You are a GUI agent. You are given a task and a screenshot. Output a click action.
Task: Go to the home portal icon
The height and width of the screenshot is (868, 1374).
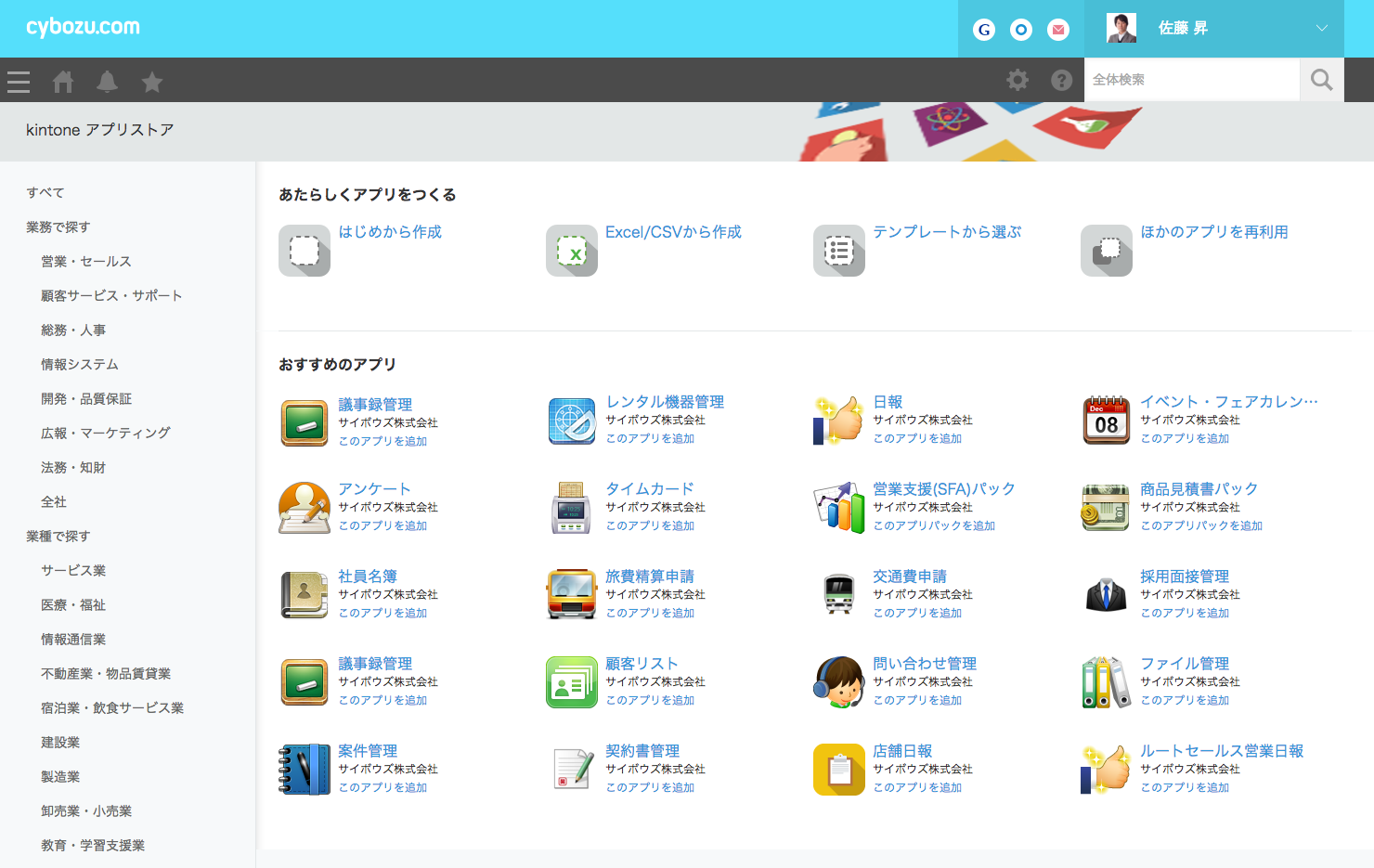tap(63, 82)
